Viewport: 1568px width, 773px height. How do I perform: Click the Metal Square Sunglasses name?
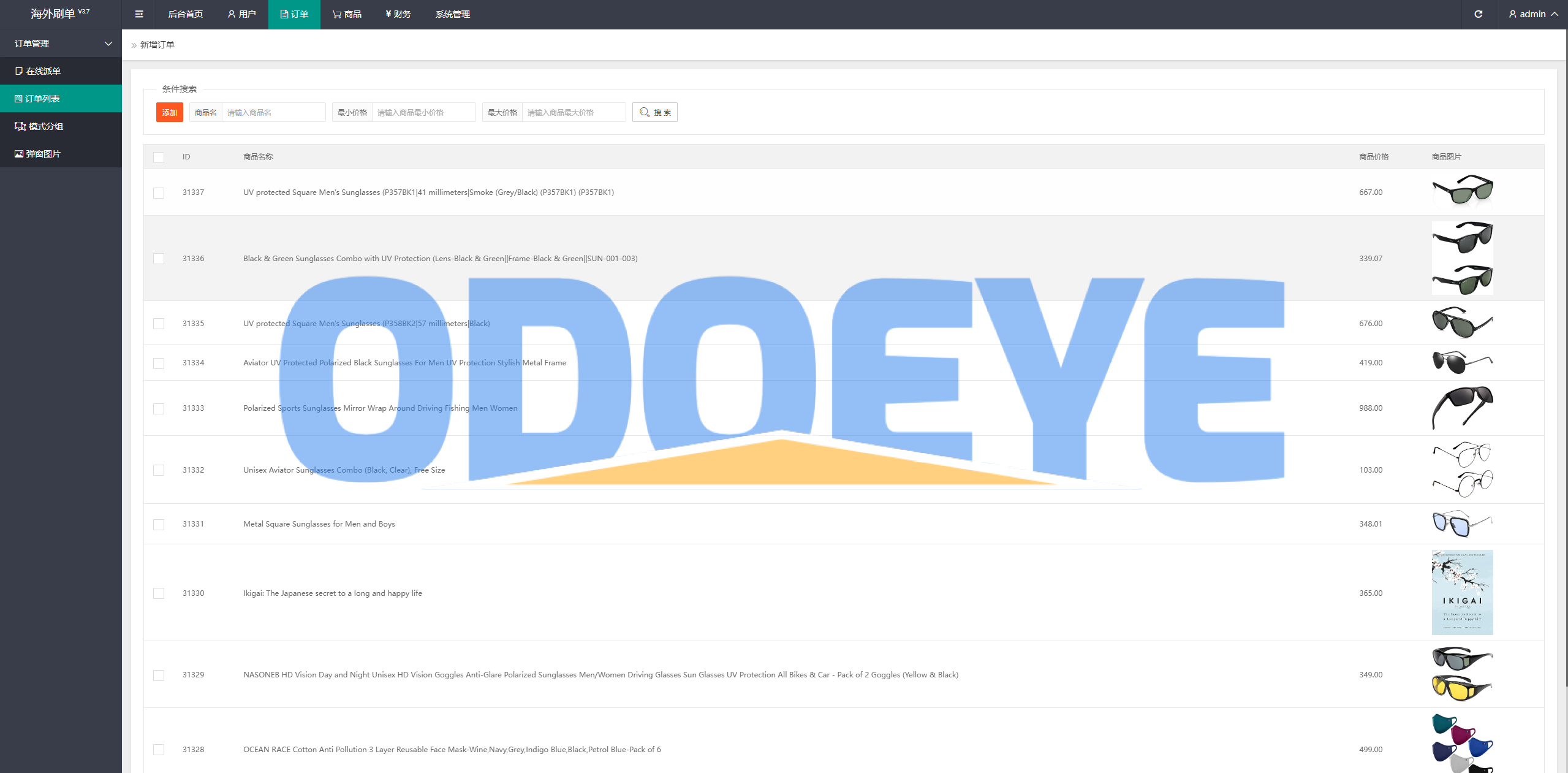click(319, 524)
